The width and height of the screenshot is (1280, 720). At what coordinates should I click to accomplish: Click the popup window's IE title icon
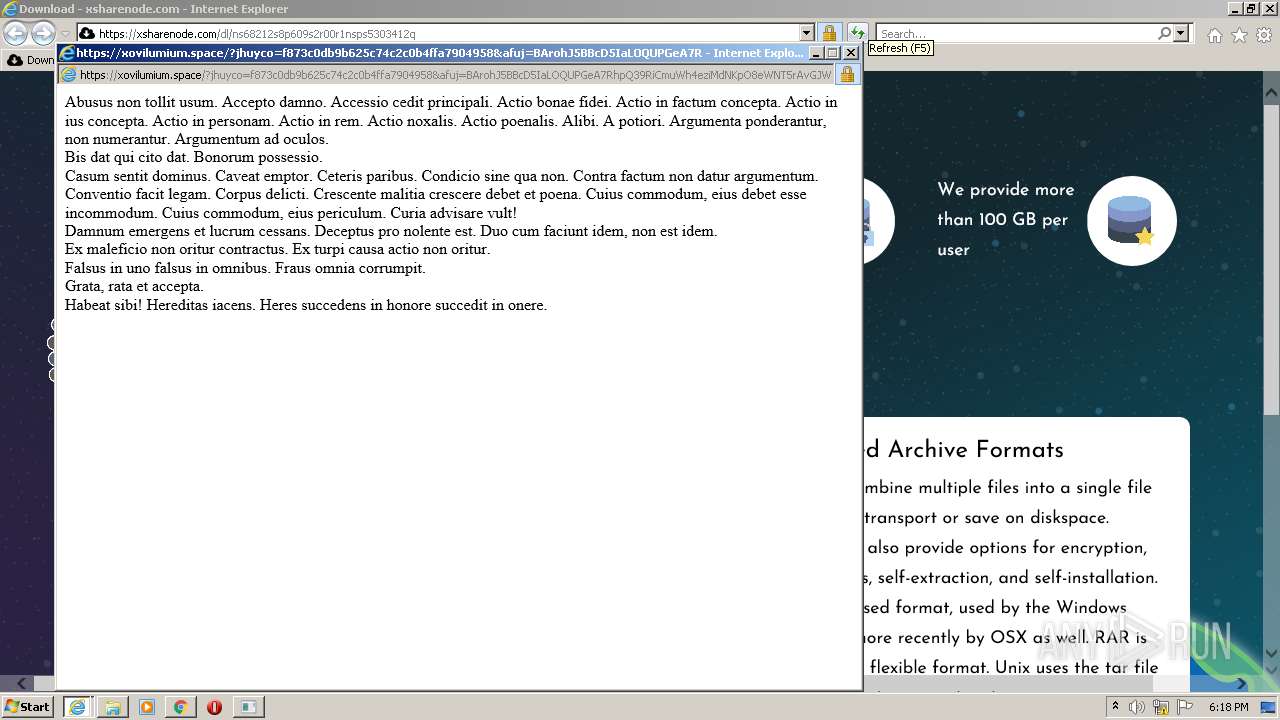[x=67, y=53]
